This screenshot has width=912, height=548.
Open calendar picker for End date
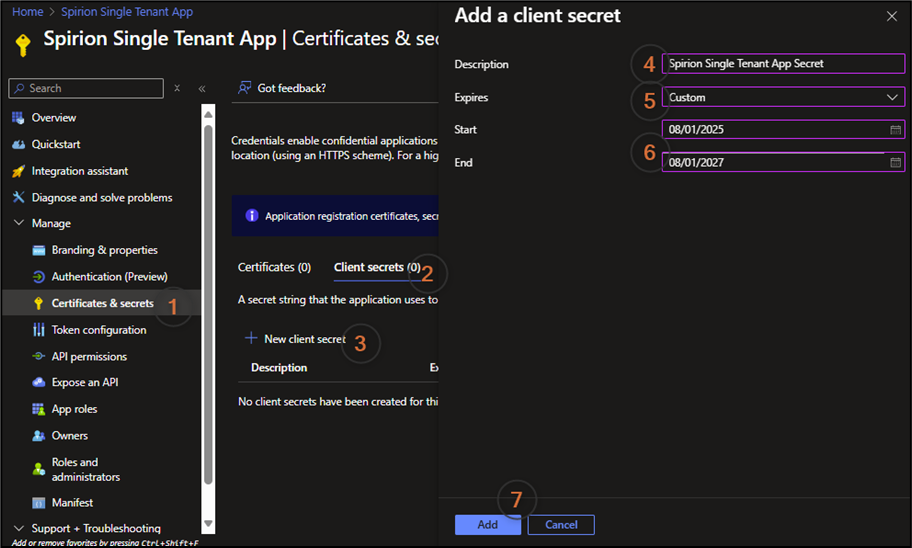(x=895, y=162)
